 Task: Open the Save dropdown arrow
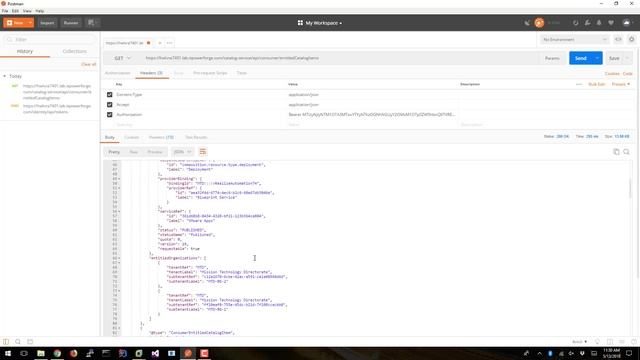[x=628, y=58]
